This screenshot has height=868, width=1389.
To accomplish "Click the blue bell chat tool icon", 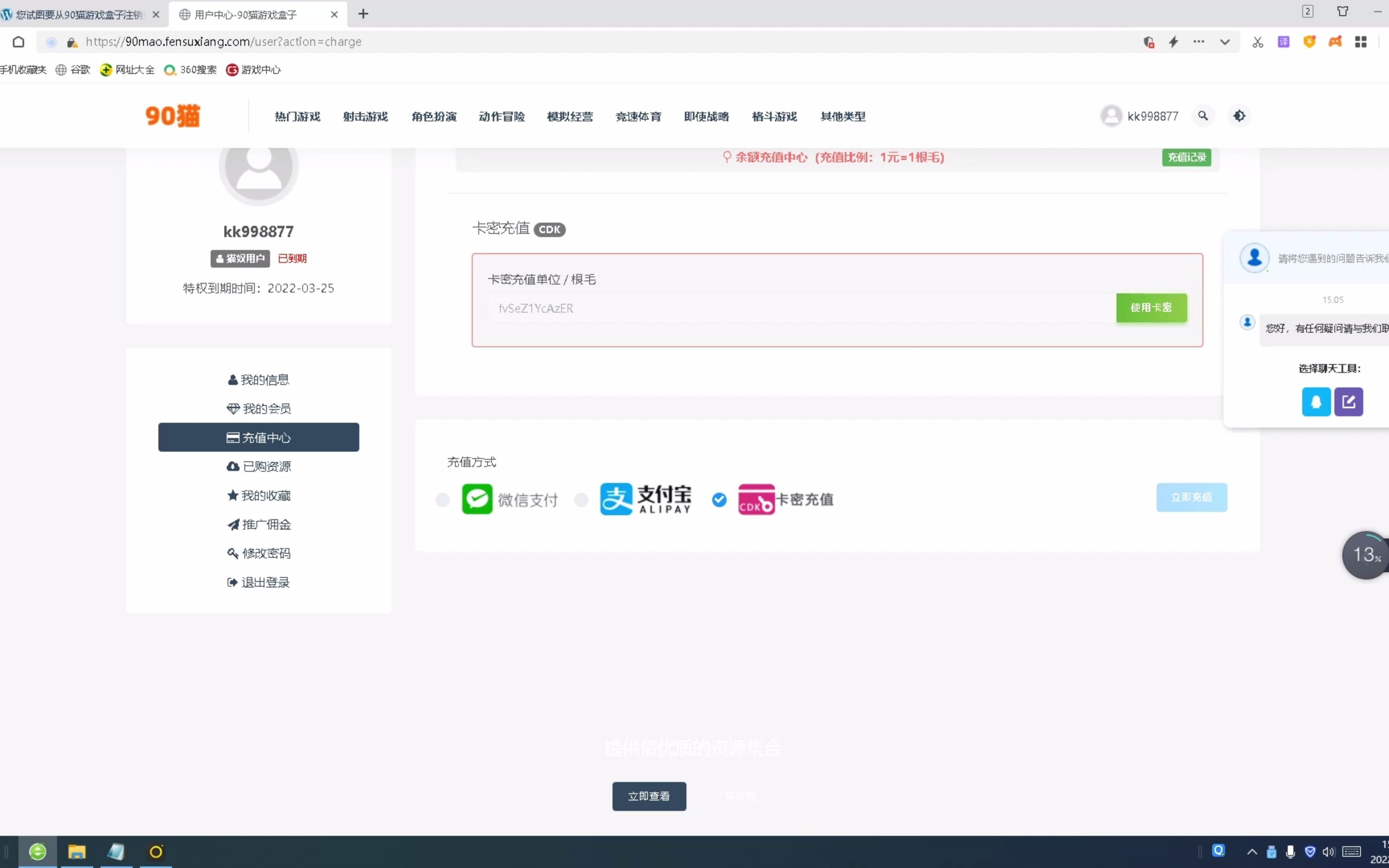I will (x=1316, y=402).
